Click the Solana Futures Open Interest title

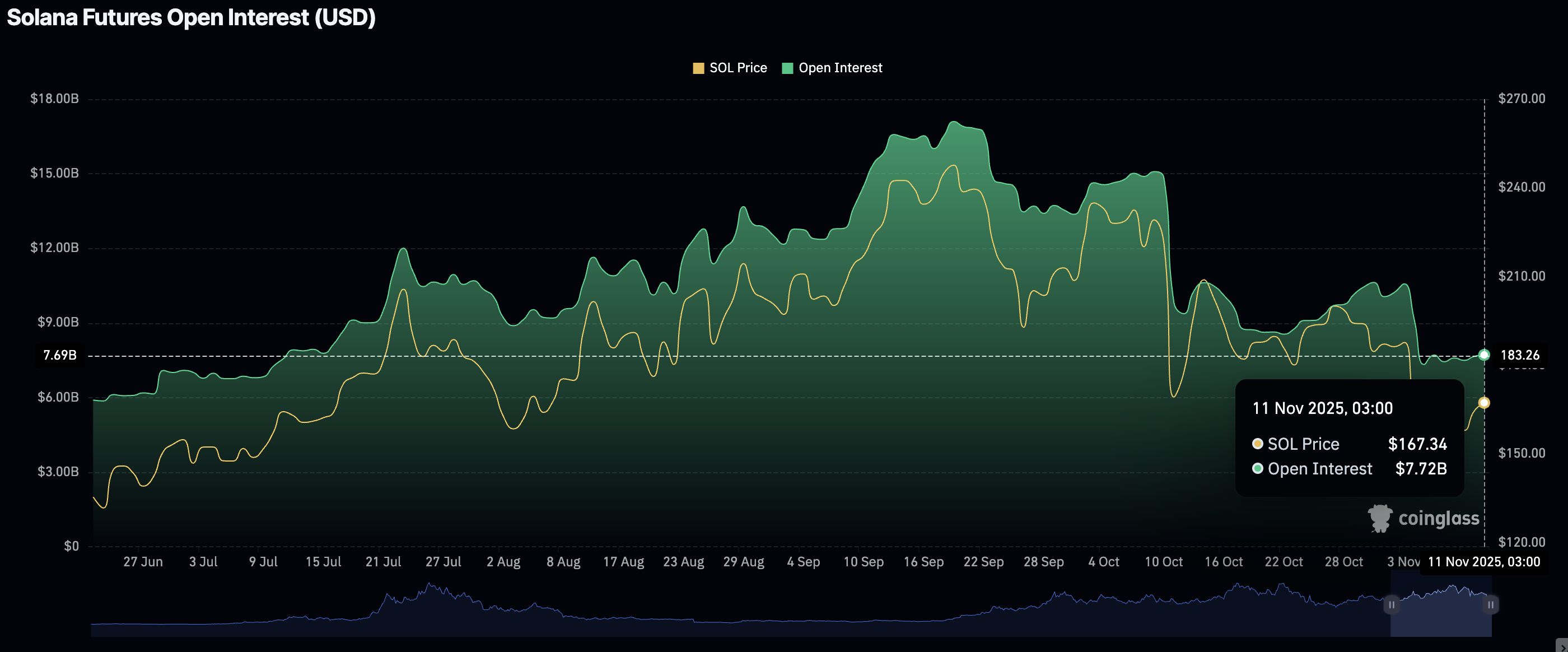191,18
